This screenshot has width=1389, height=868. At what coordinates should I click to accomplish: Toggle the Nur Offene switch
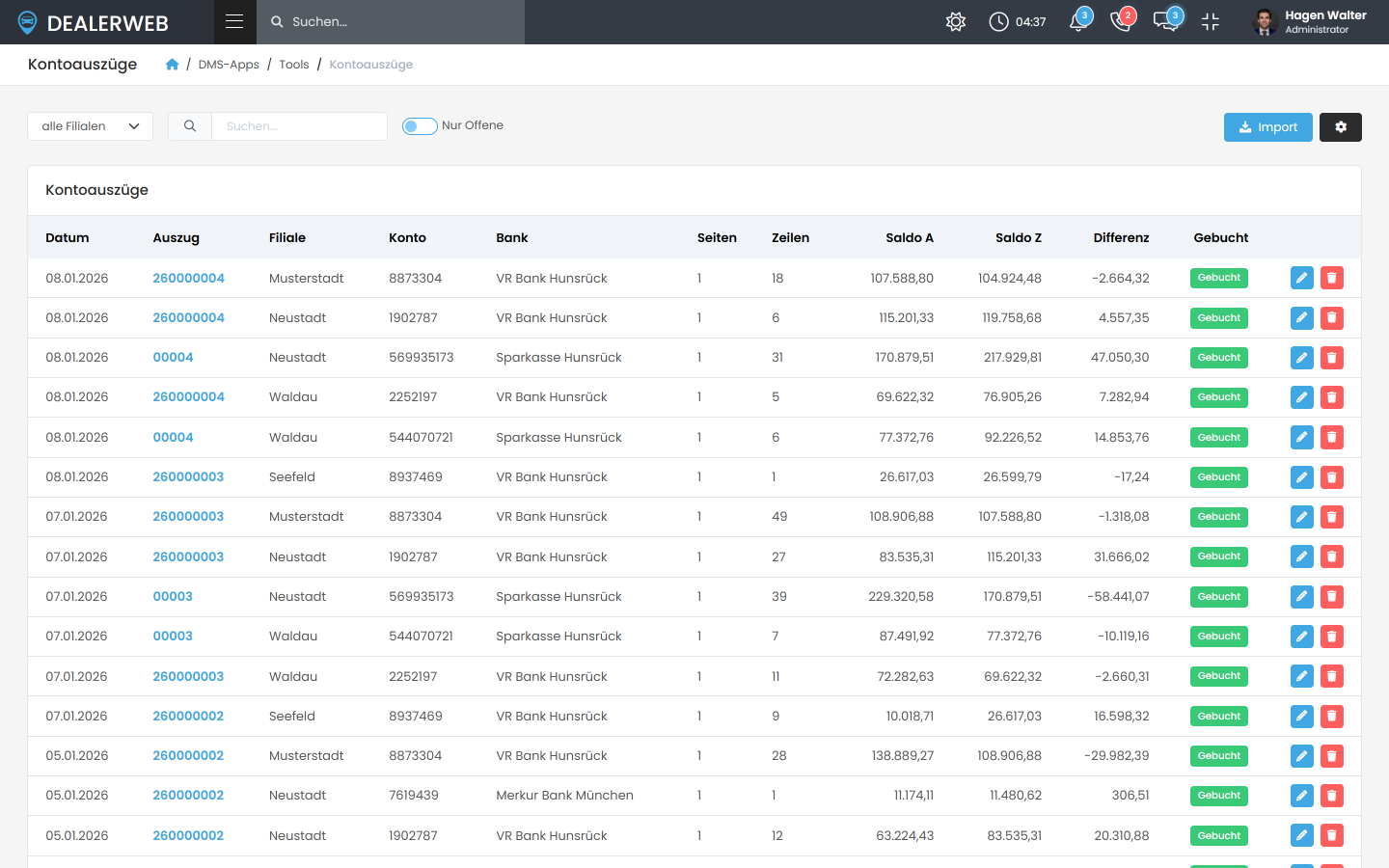pyautogui.click(x=420, y=126)
